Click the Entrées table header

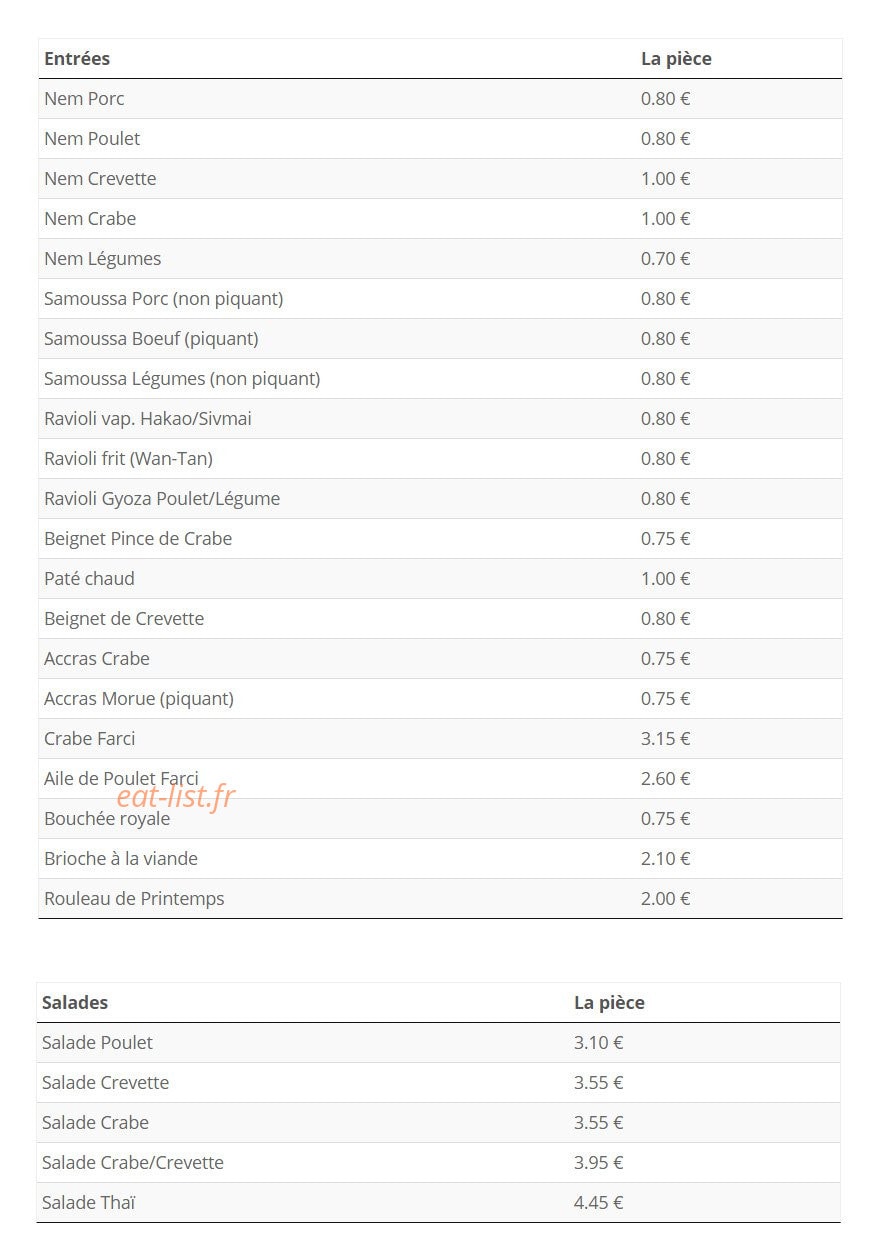pos(77,59)
